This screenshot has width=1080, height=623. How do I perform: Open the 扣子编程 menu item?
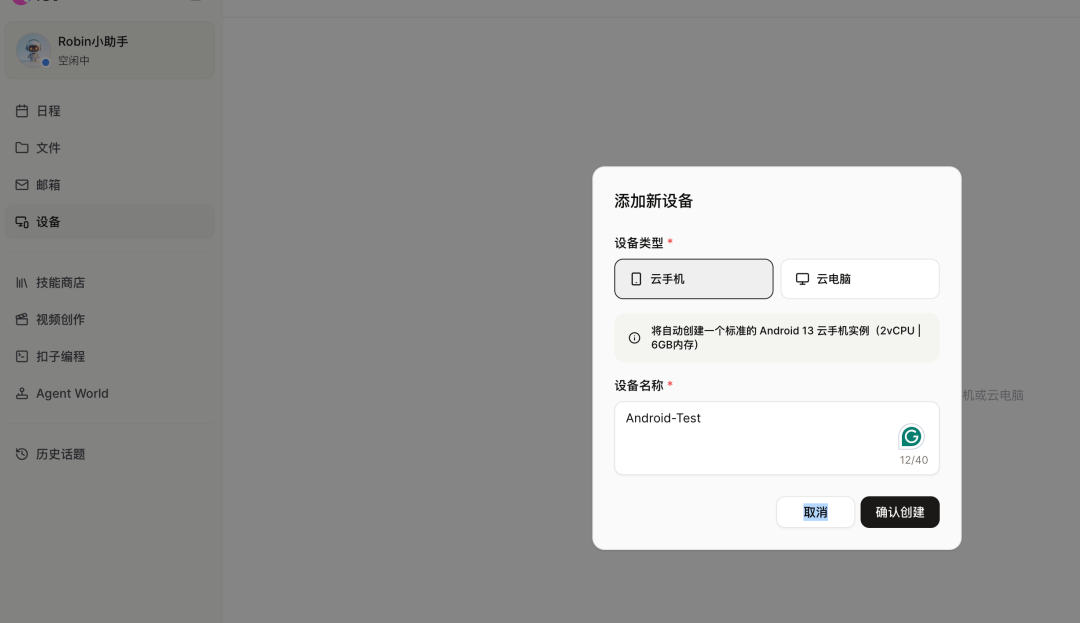(x=60, y=356)
